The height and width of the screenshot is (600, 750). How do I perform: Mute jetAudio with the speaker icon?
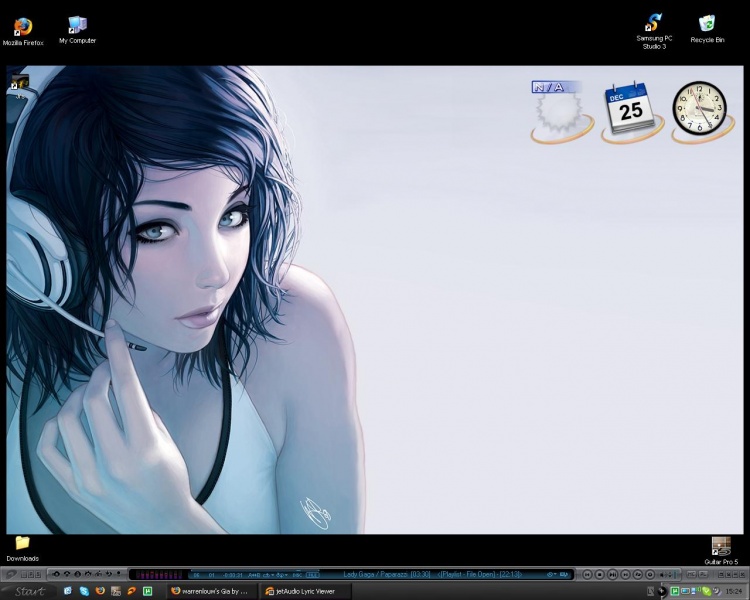(663, 575)
